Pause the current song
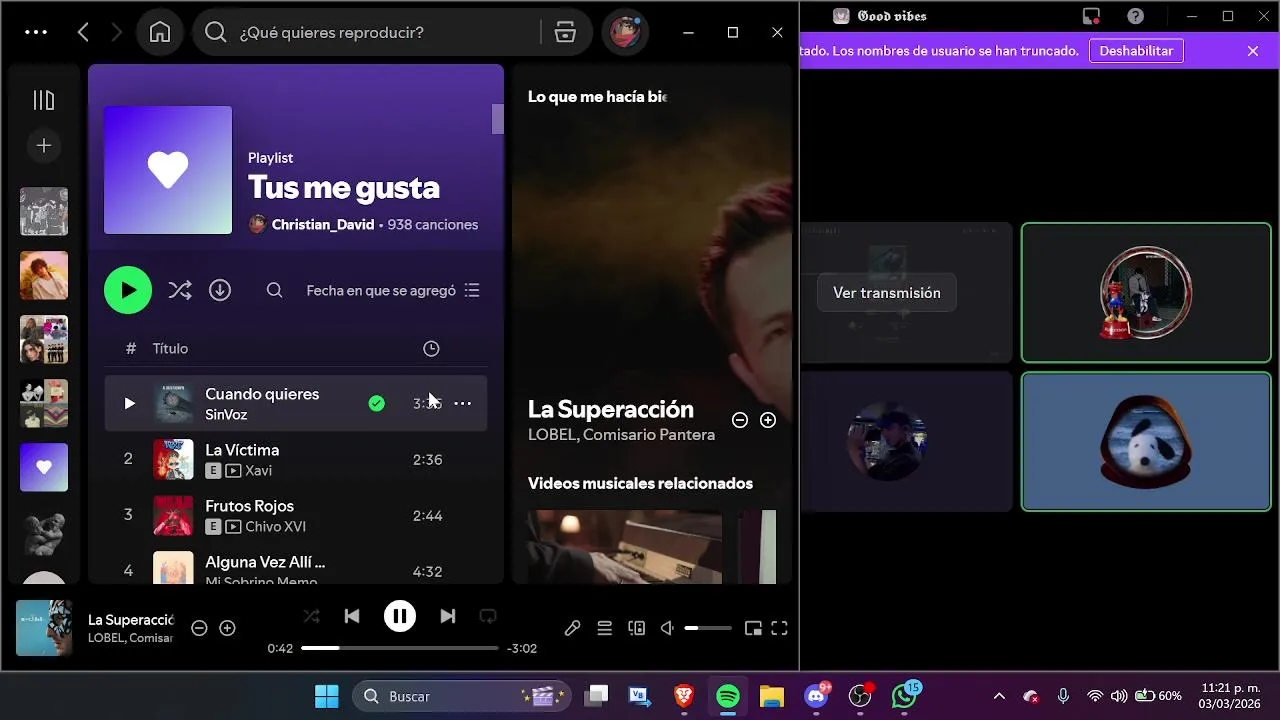1280x720 pixels. (400, 616)
